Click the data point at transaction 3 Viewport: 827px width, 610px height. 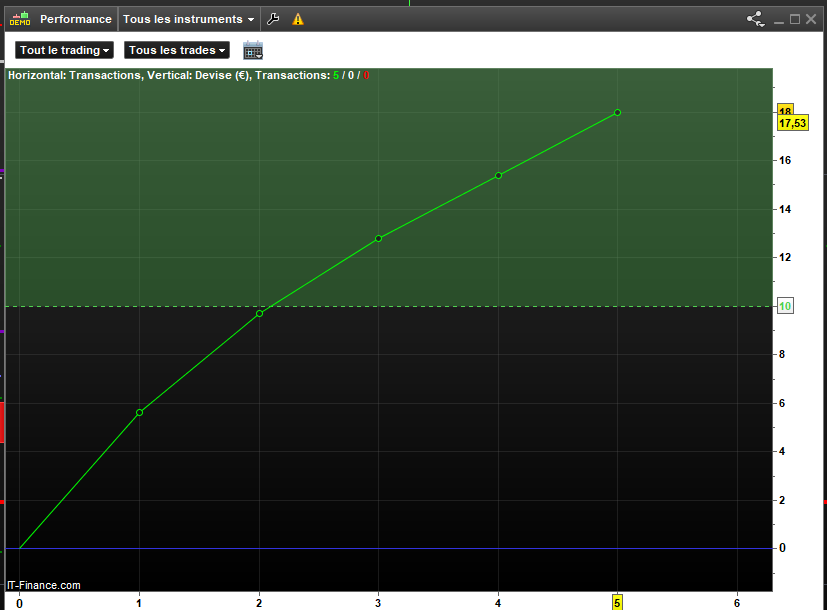[379, 238]
